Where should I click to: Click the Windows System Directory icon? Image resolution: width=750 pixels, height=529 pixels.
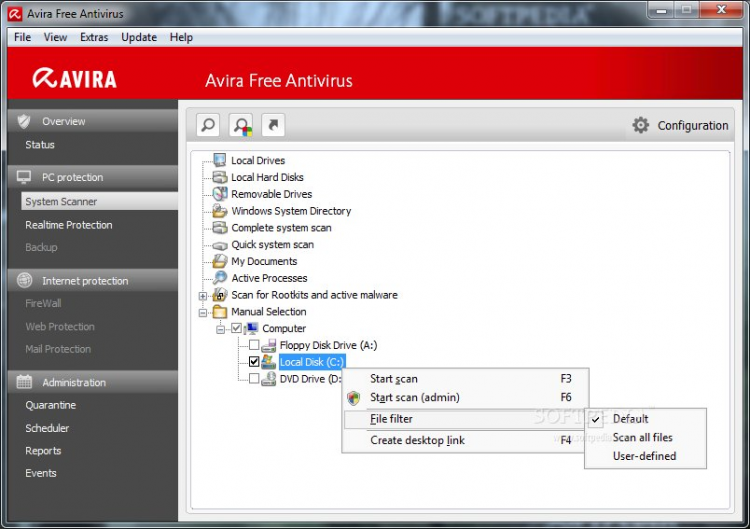pyautogui.click(x=220, y=210)
